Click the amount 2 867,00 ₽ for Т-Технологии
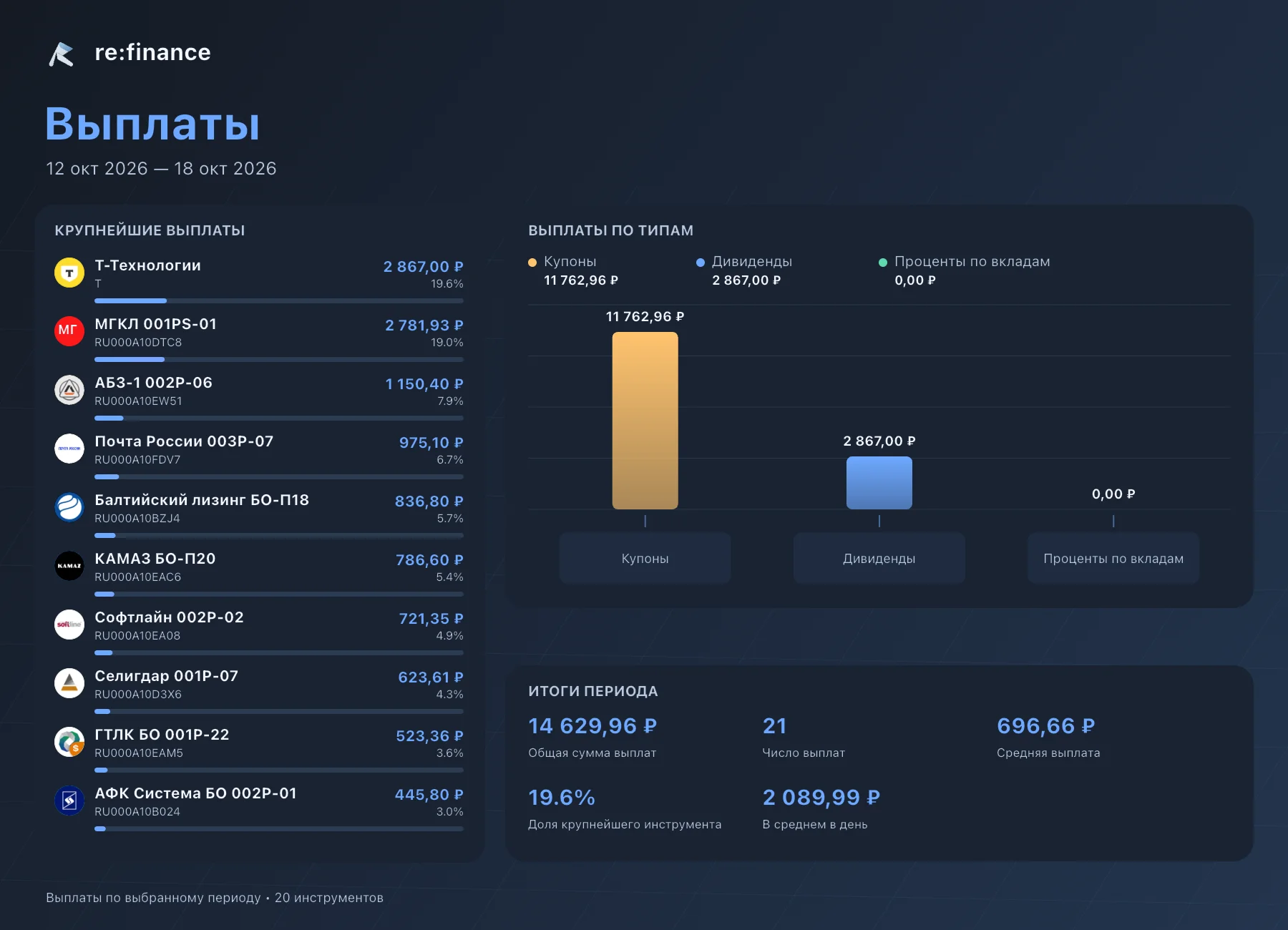 423,267
